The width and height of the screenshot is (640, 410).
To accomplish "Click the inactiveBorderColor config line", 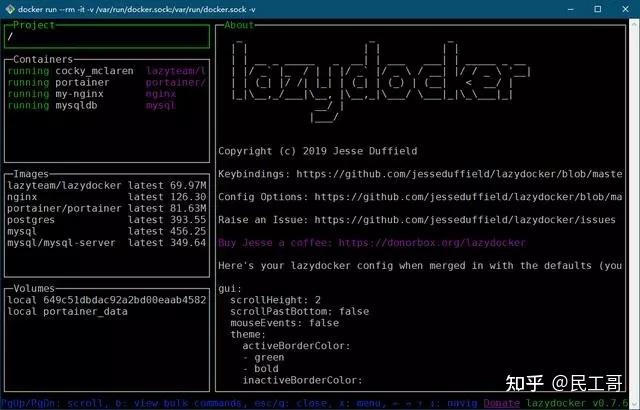I will pyautogui.click(x=302, y=380).
